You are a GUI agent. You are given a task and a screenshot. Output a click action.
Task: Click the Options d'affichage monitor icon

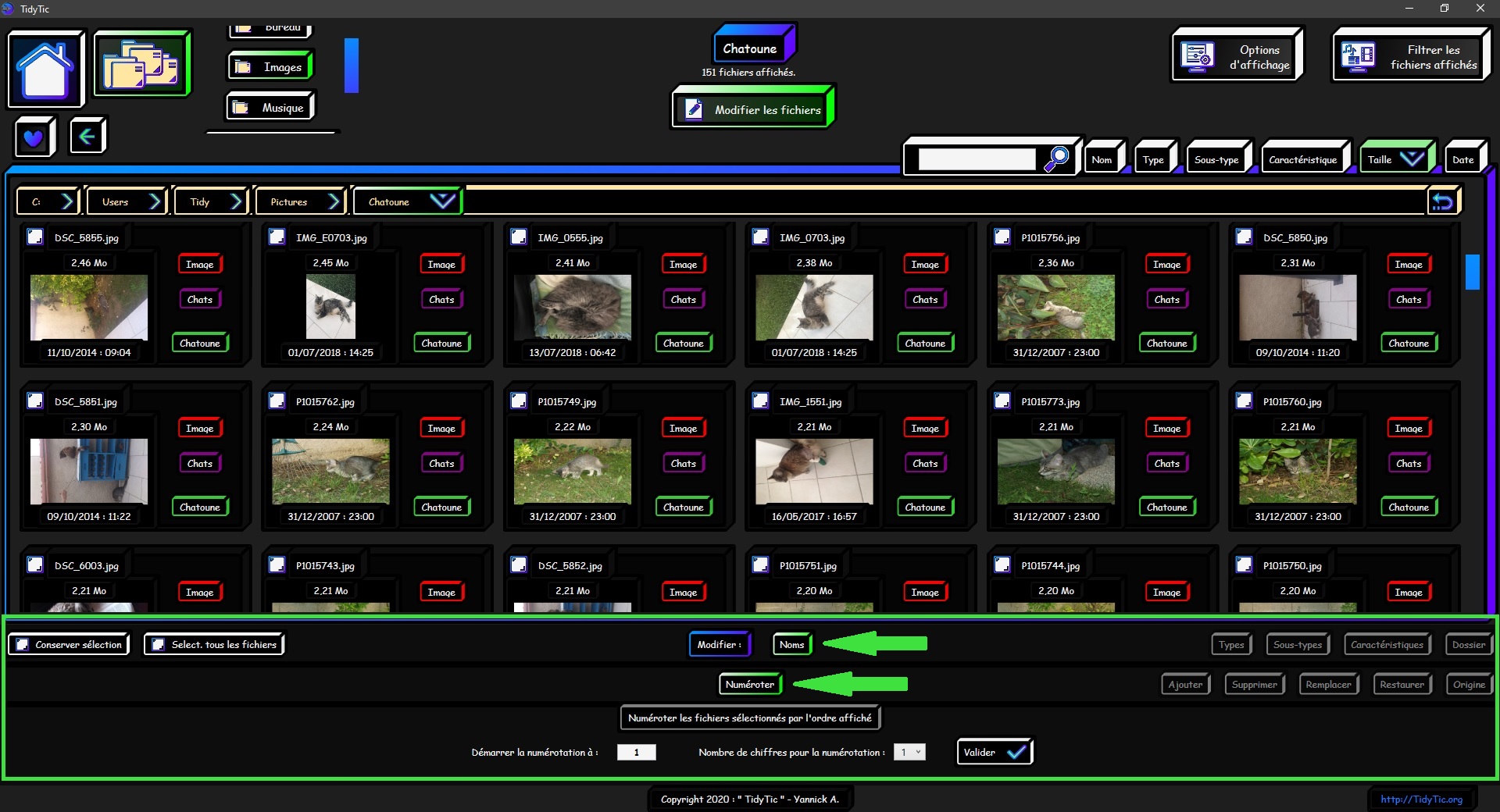tap(1198, 56)
